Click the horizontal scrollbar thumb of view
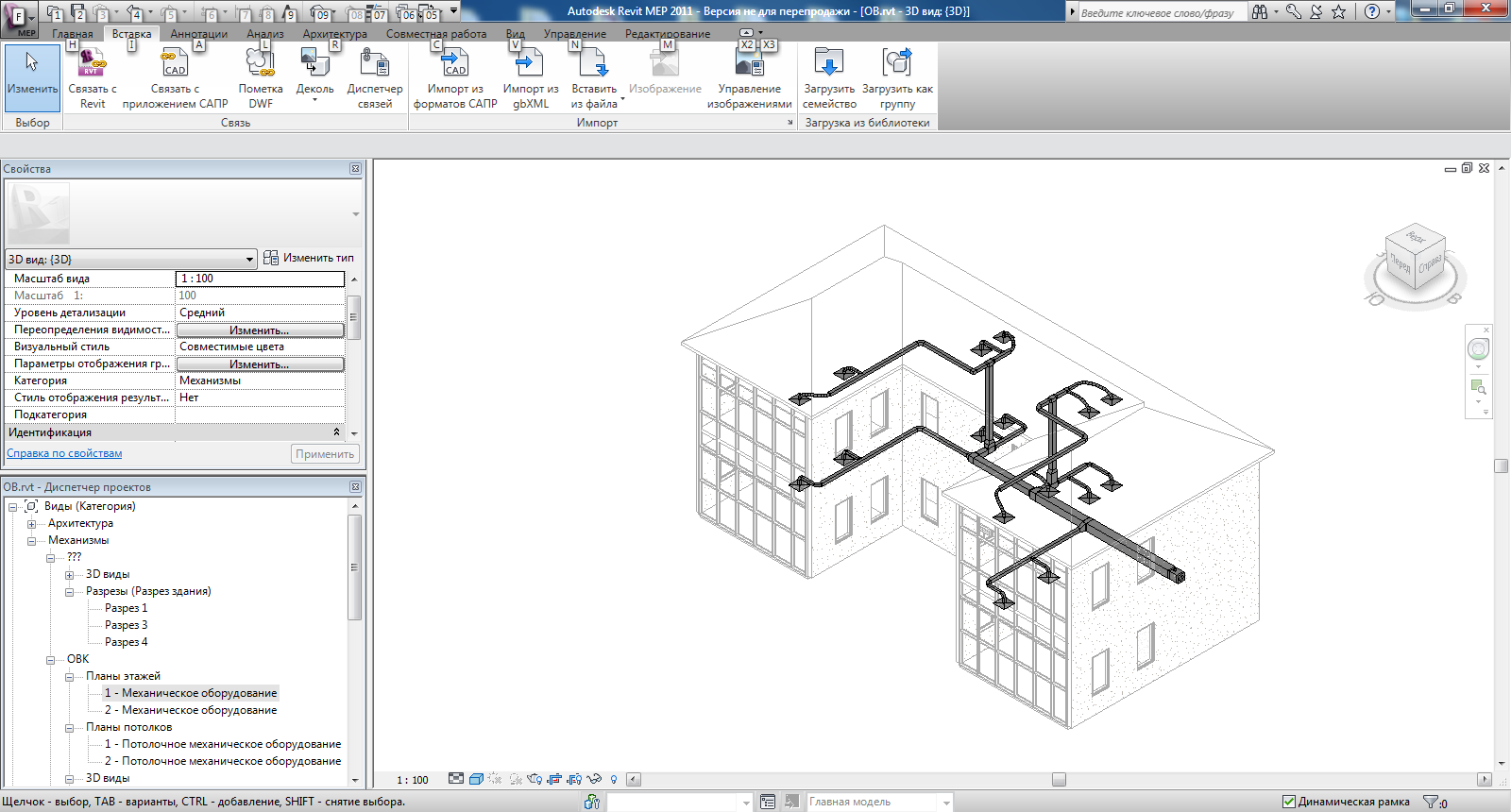The height and width of the screenshot is (812, 1511). tap(1059, 780)
